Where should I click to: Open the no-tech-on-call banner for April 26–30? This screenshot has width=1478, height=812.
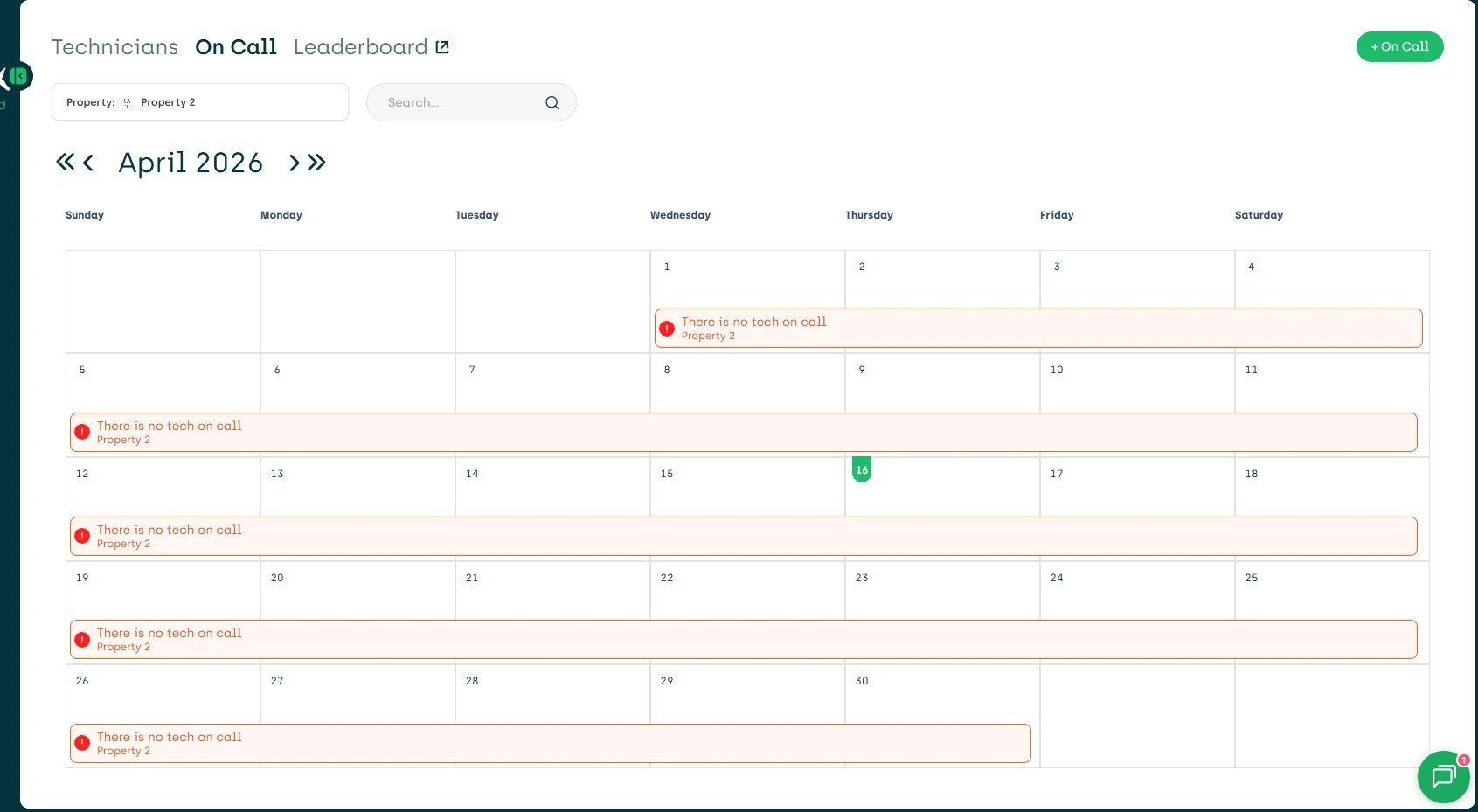tap(551, 743)
